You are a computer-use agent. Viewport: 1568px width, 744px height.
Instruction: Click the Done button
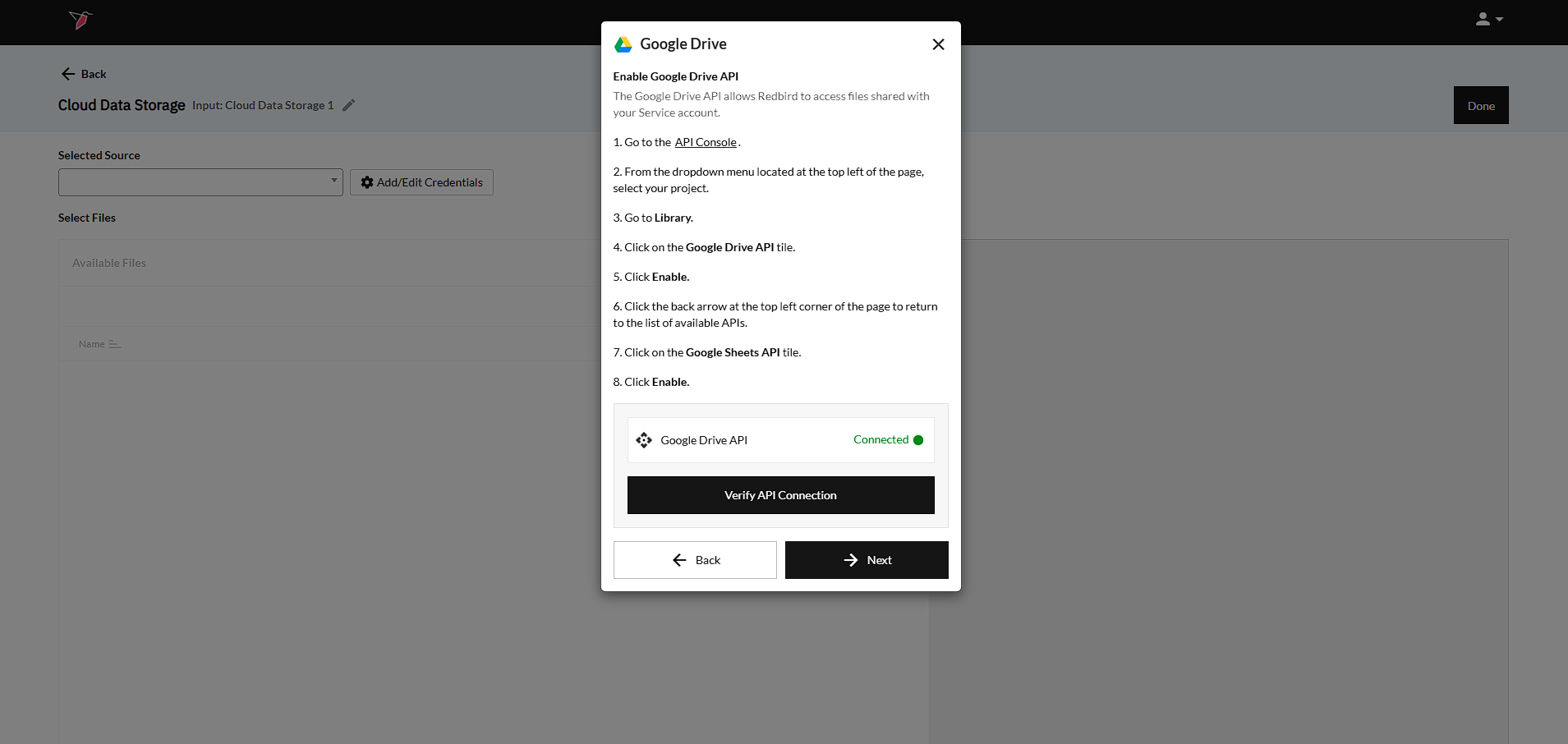coord(1481,105)
